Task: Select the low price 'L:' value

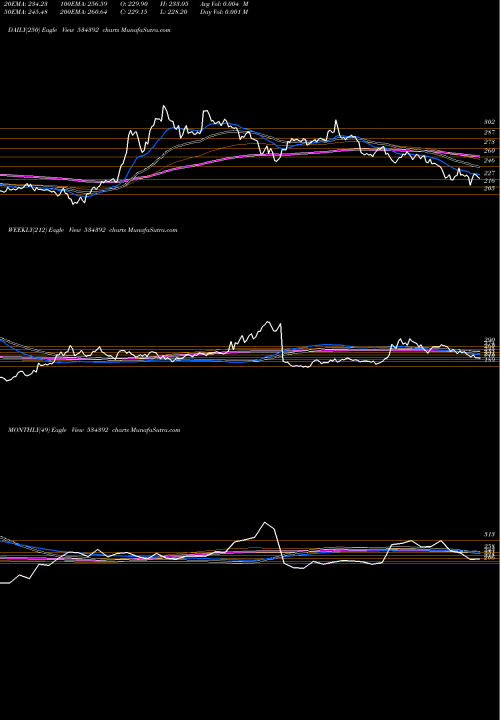Action: (174, 12)
